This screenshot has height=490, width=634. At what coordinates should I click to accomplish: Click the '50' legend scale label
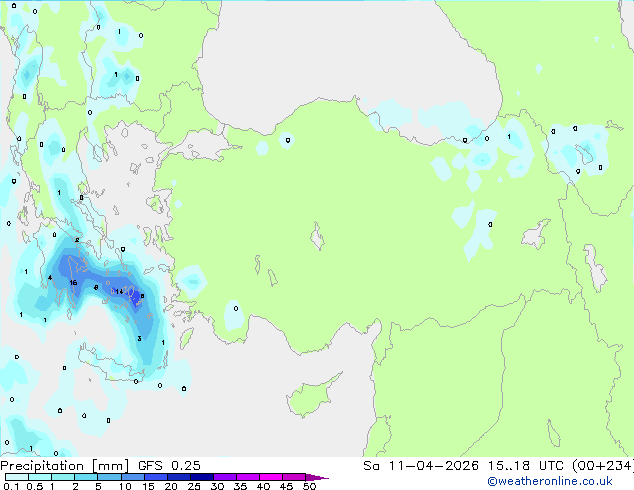[309, 486]
